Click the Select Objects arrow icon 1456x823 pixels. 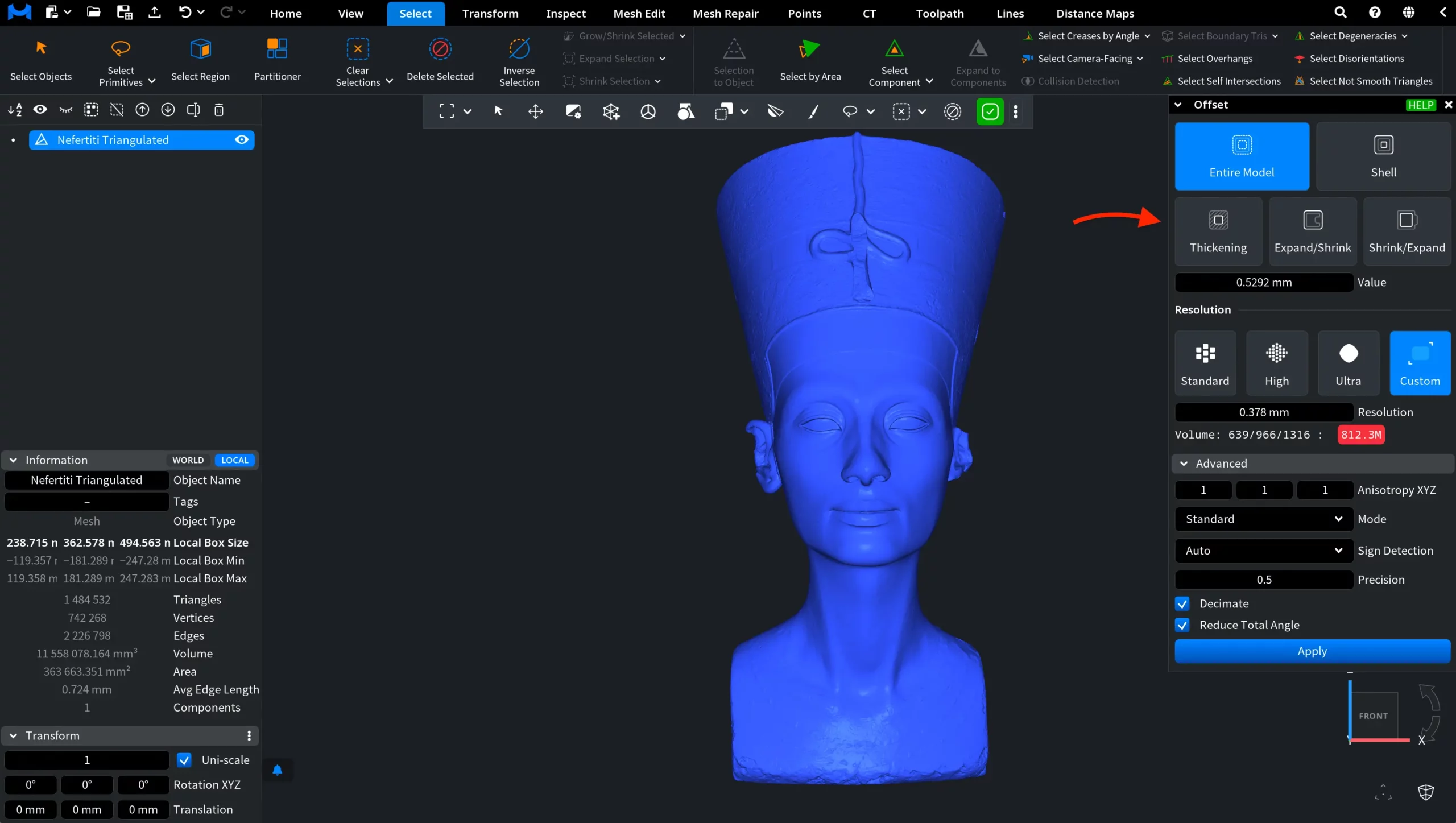click(x=41, y=48)
